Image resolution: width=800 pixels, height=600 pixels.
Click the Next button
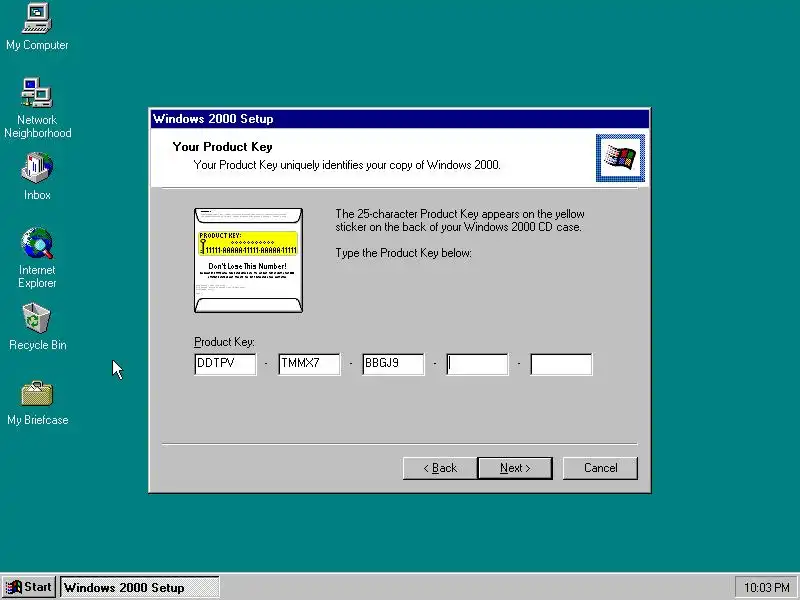(515, 468)
